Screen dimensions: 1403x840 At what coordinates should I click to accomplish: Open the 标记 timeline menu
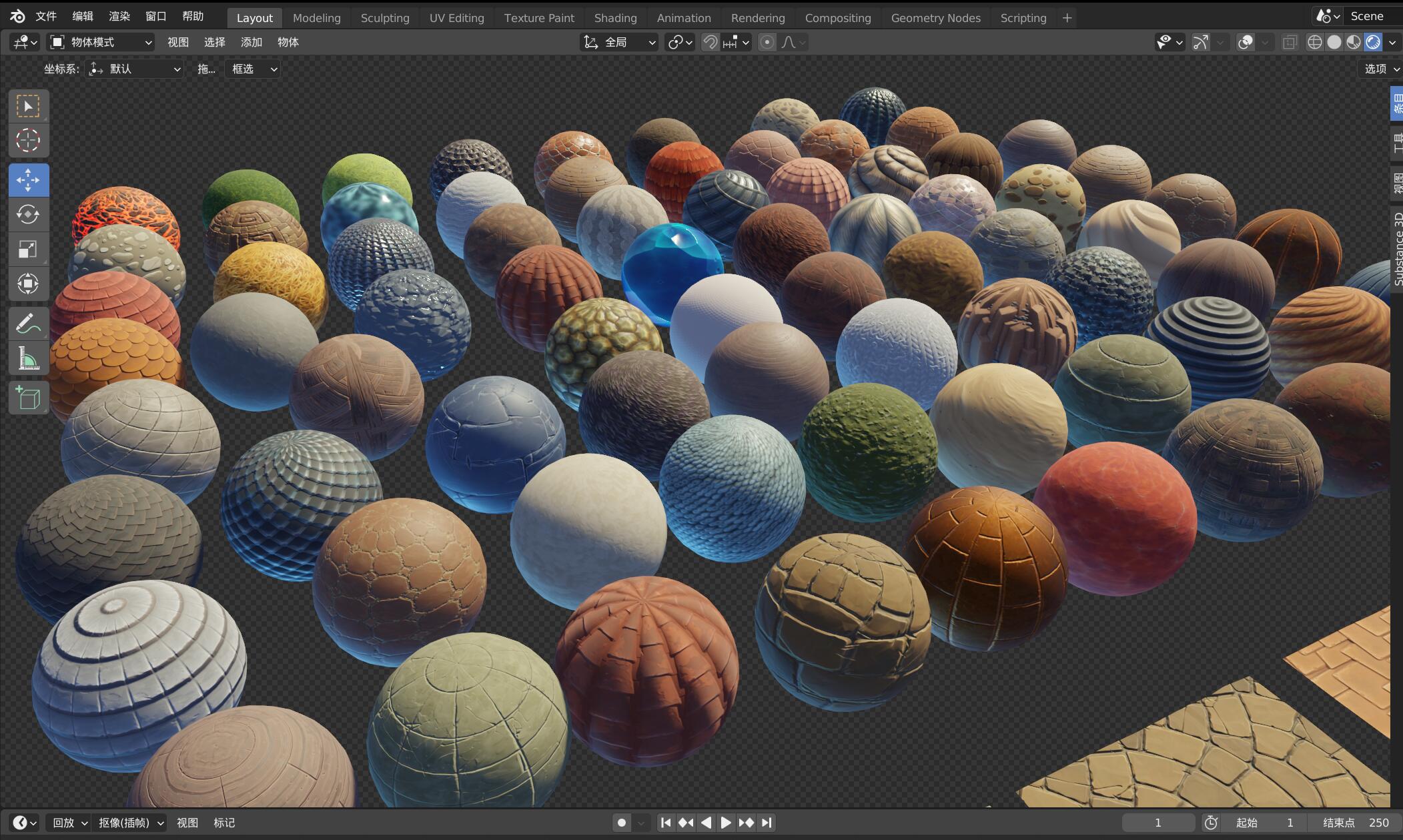[224, 823]
